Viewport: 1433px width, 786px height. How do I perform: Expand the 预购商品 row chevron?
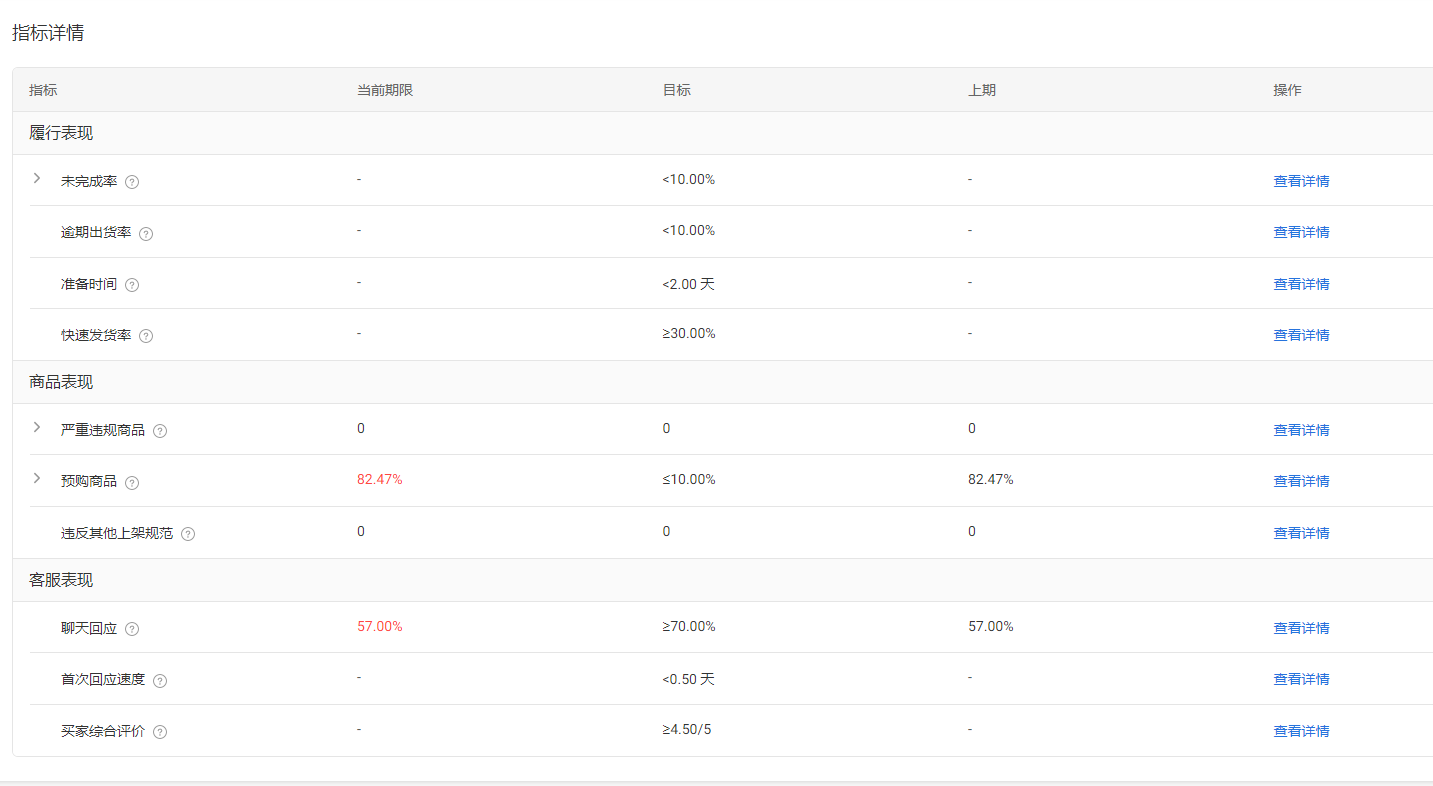coord(37,478)
